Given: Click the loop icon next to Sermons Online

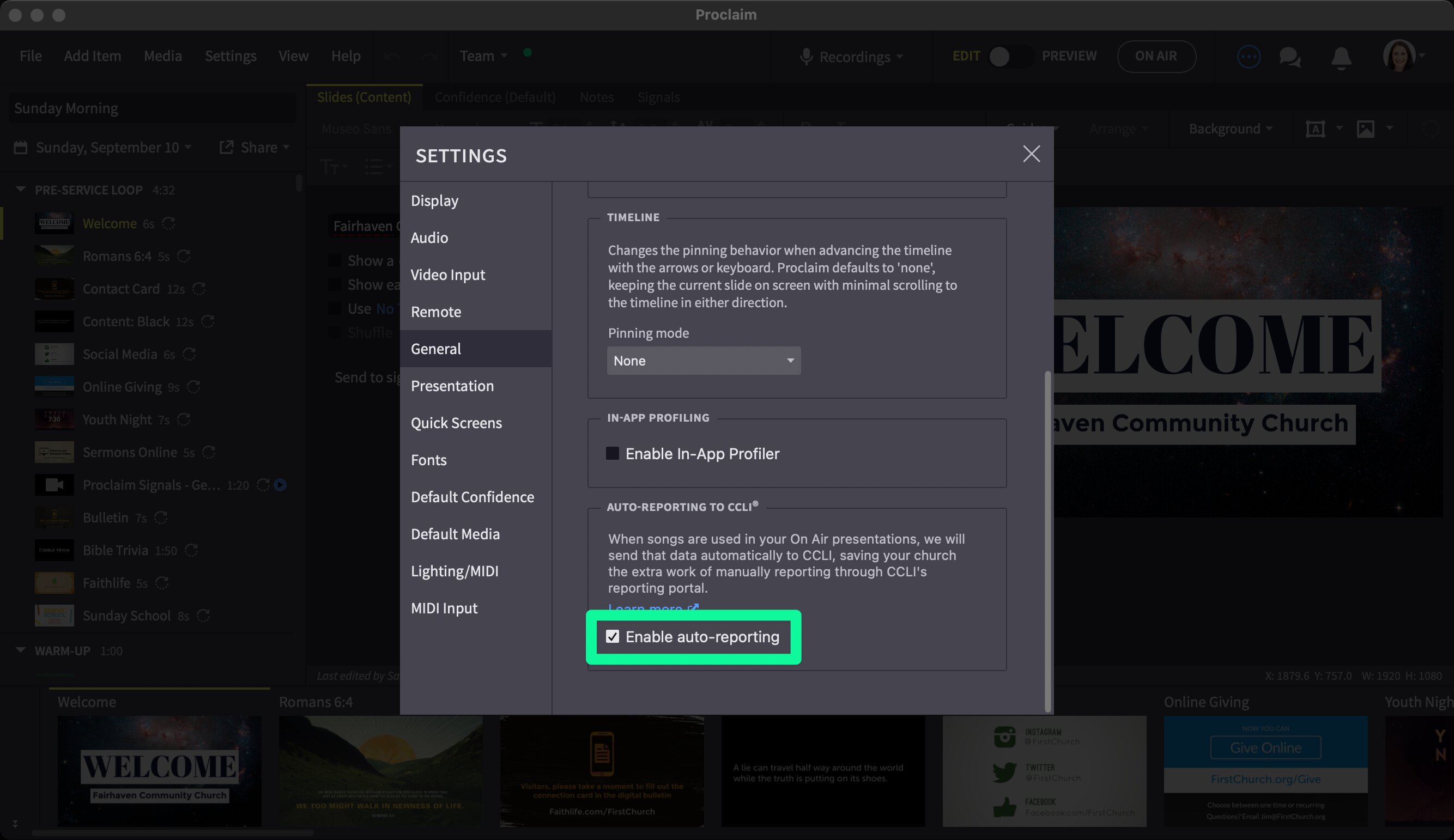Looking at the screenshot, I should tap(208, 452).
